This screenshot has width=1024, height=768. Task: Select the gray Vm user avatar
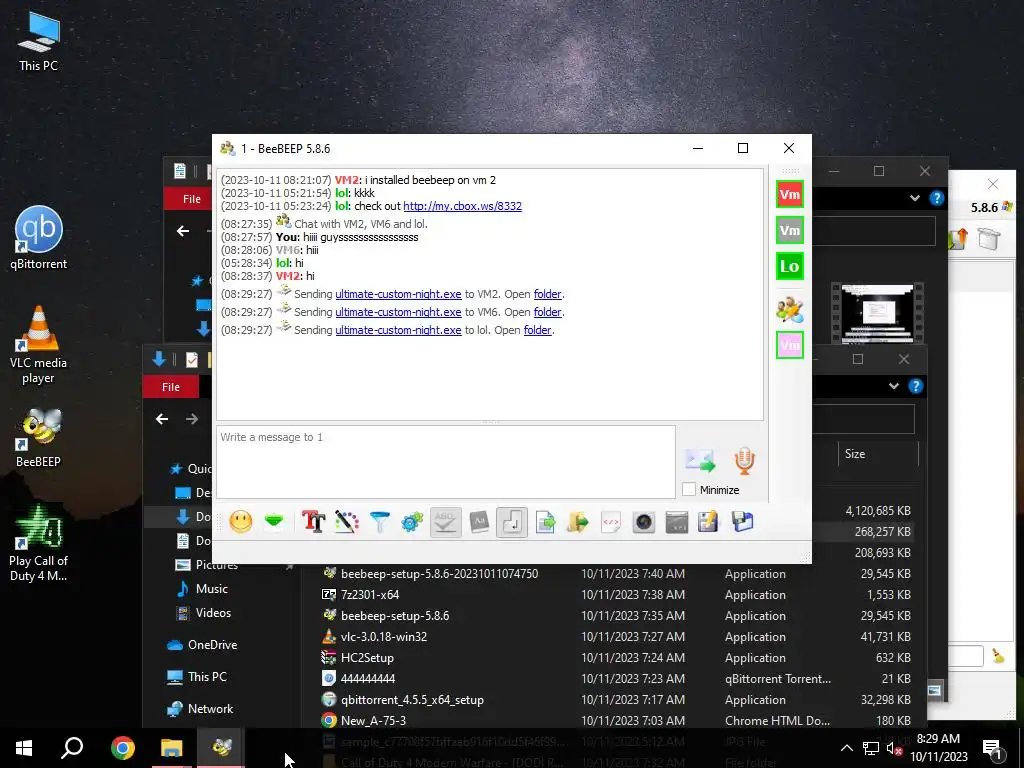coord(790,230)
